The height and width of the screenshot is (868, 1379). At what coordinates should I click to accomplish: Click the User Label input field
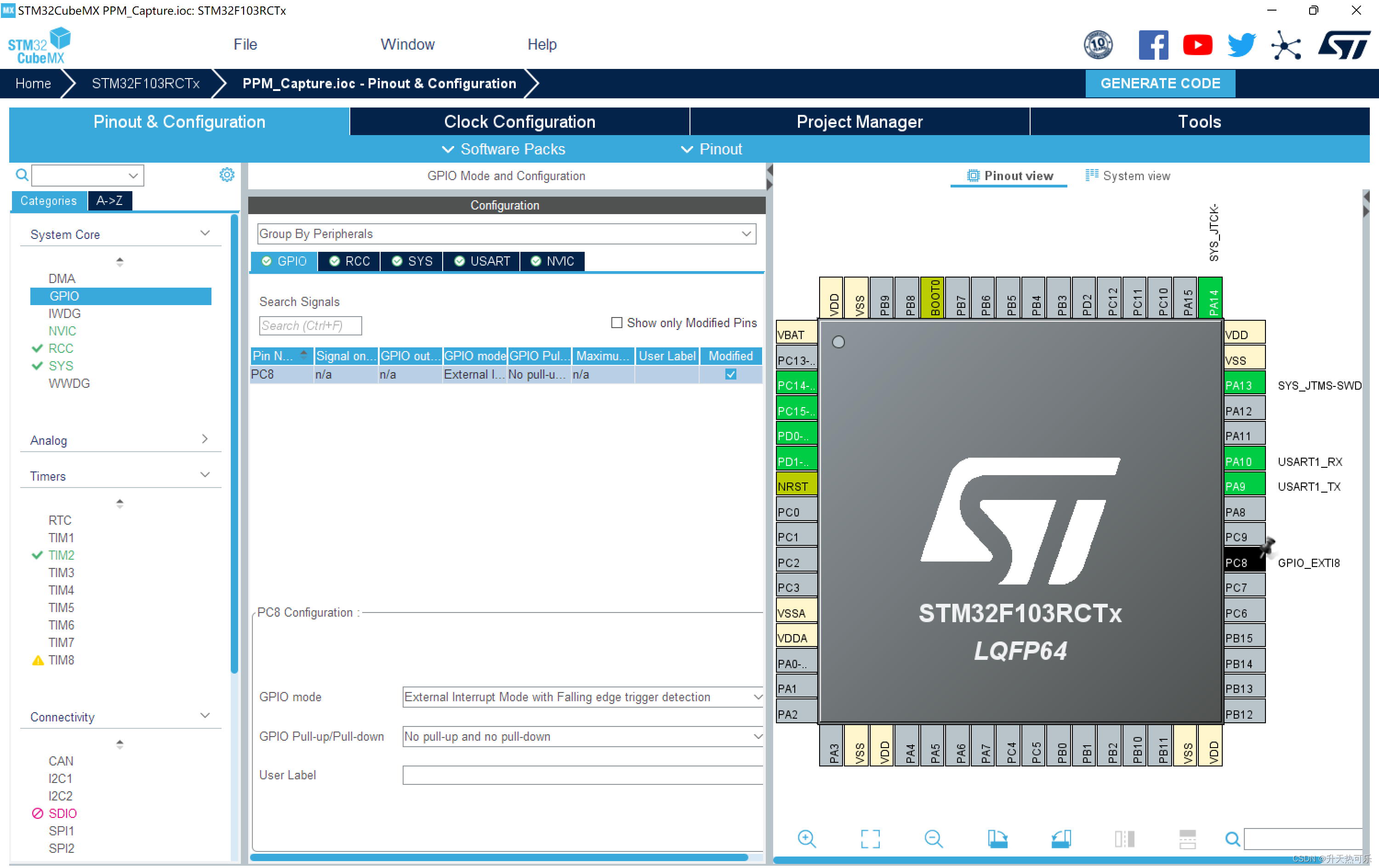click(x=582, y=775)
